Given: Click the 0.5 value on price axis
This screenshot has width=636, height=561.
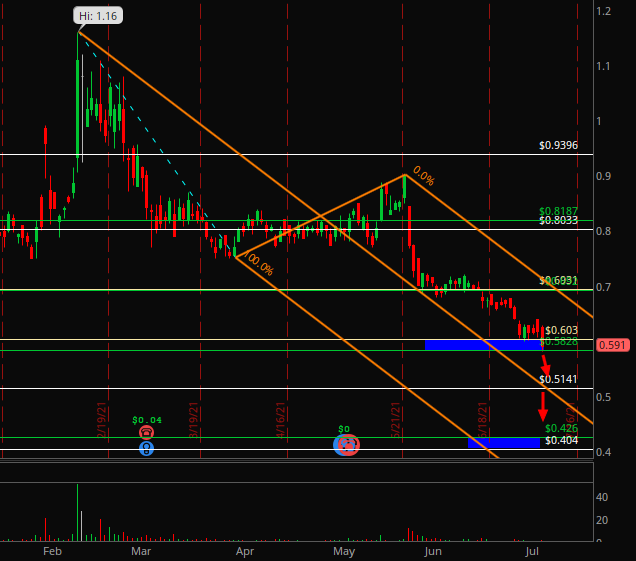Looking at the screenshot, I should pos(603,397).
